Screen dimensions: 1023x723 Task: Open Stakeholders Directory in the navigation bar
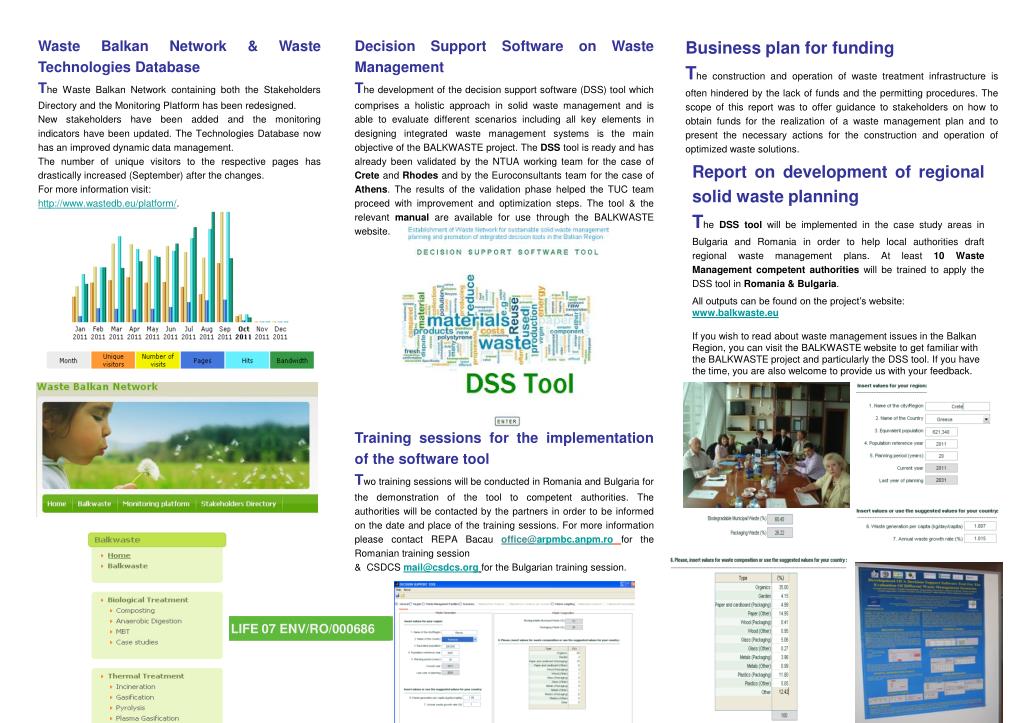239,504
